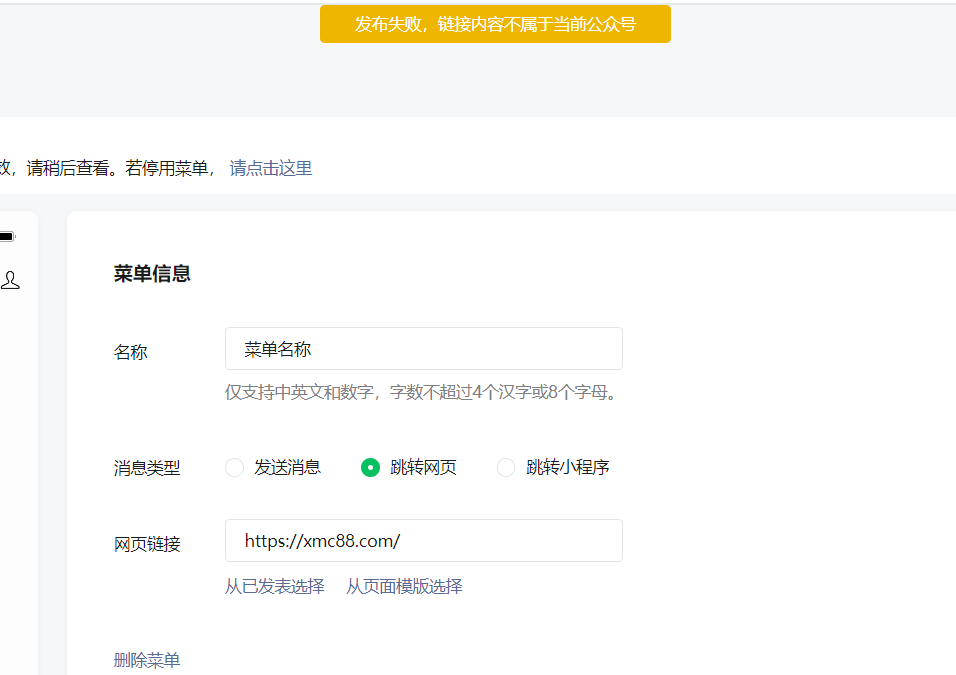956x675 pixels.
Task: Click the battery icon in phone preview
Action: (x=7, y=237)
